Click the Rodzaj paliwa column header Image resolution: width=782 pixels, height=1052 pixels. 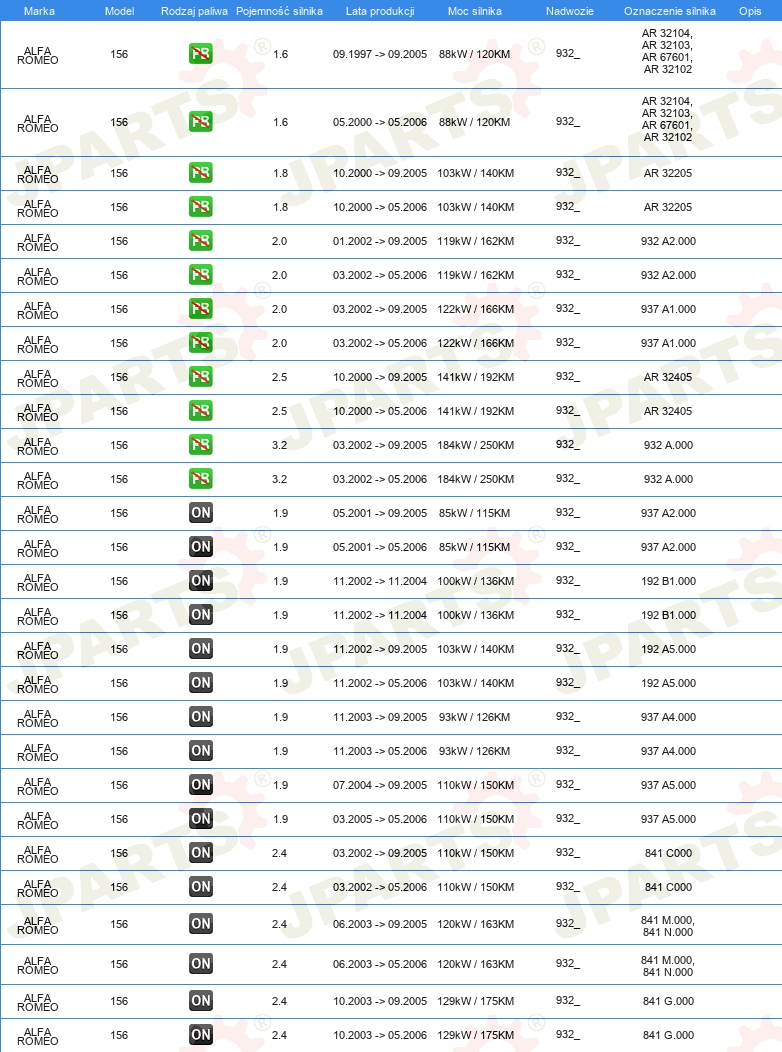coord(194,11)
